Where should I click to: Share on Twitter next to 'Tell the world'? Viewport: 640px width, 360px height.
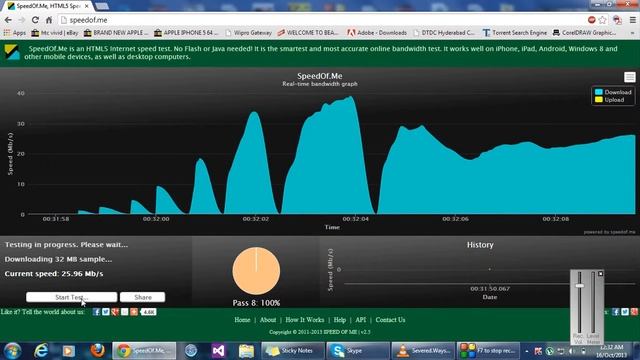(x=106, y=312)
